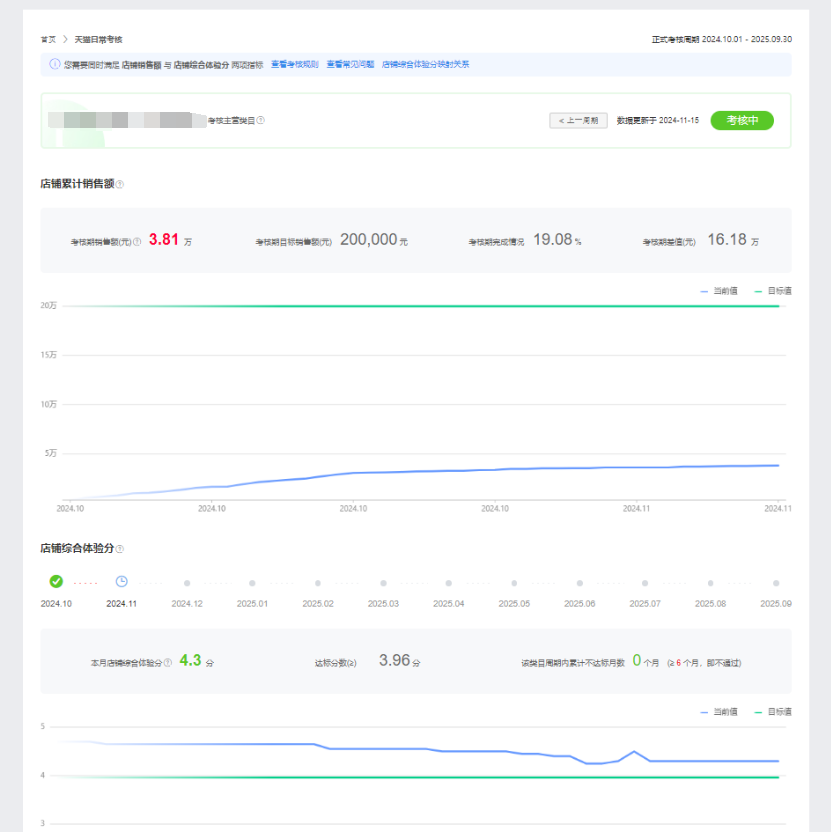Open the 查看常见问题 link

point(350,65)
